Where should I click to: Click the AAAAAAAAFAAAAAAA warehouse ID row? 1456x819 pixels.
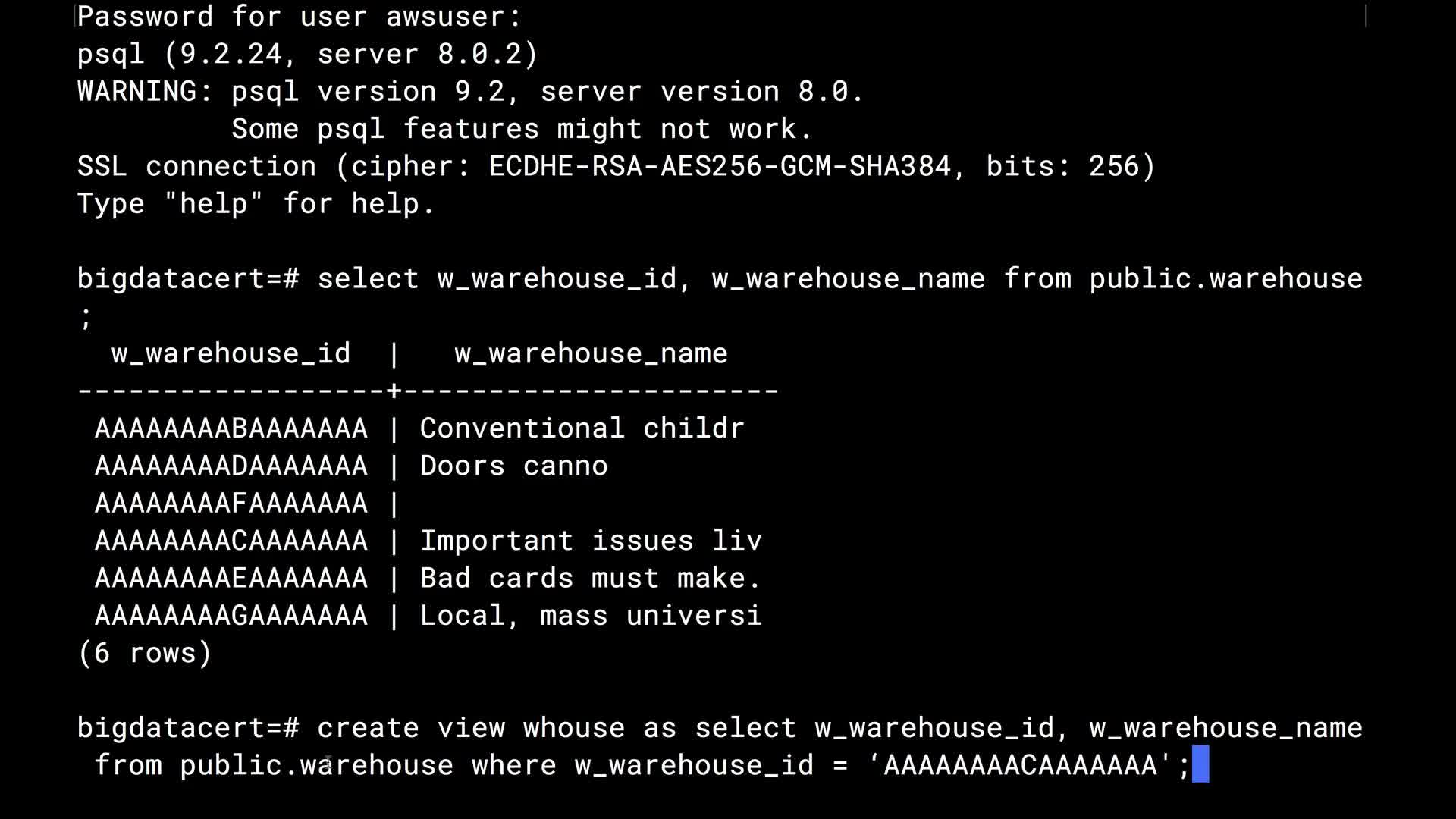pyautogui.click(x=231, y=503)
